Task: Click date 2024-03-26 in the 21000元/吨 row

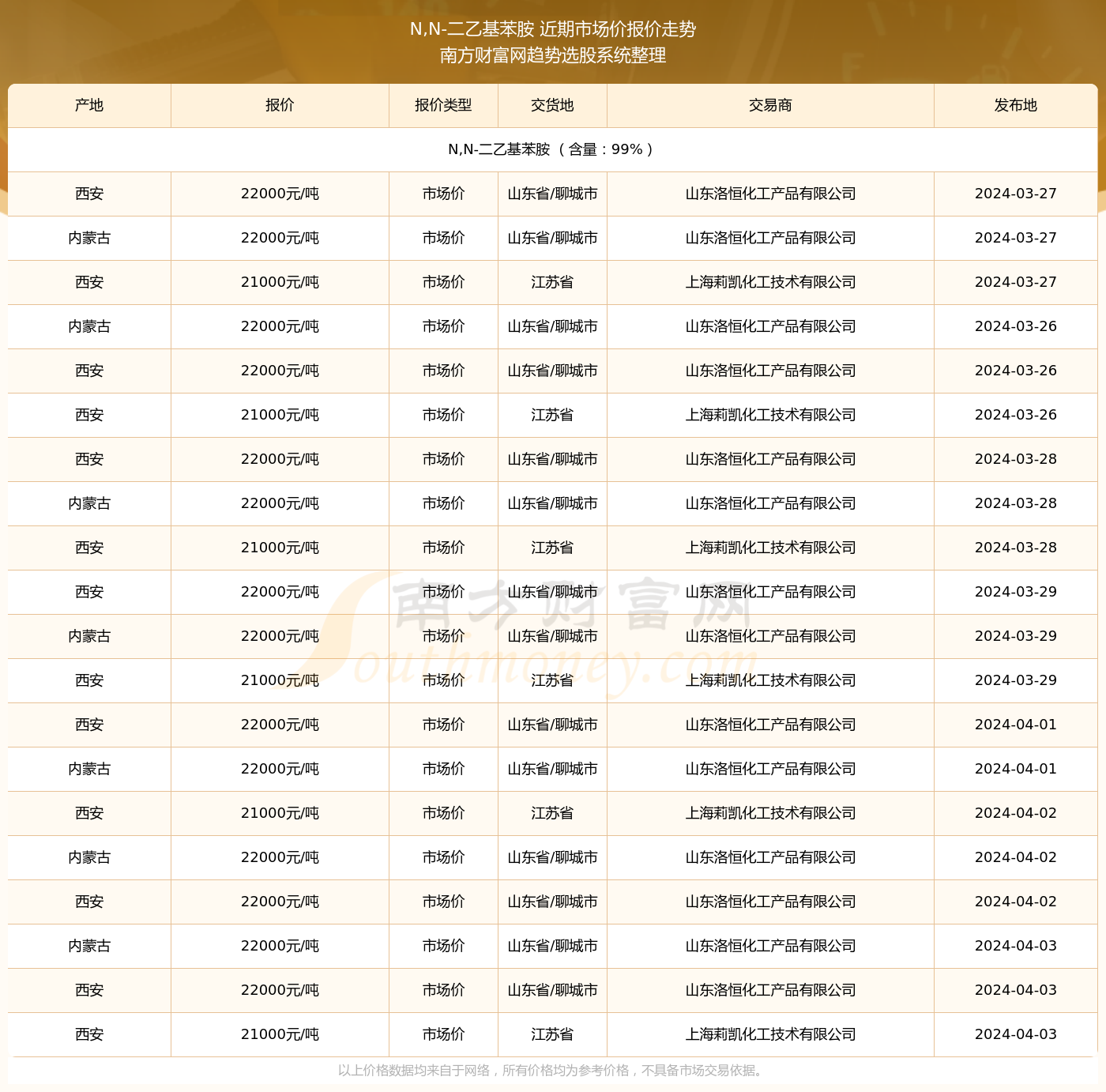Action: click(x=1015, y=415)
